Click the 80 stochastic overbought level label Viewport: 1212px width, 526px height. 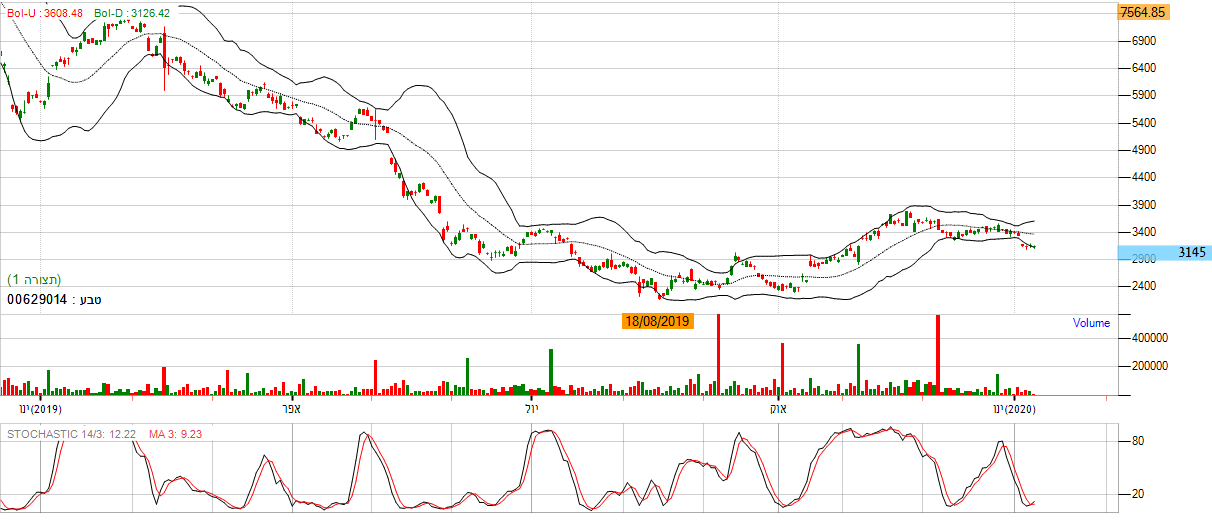[1137, 441]
